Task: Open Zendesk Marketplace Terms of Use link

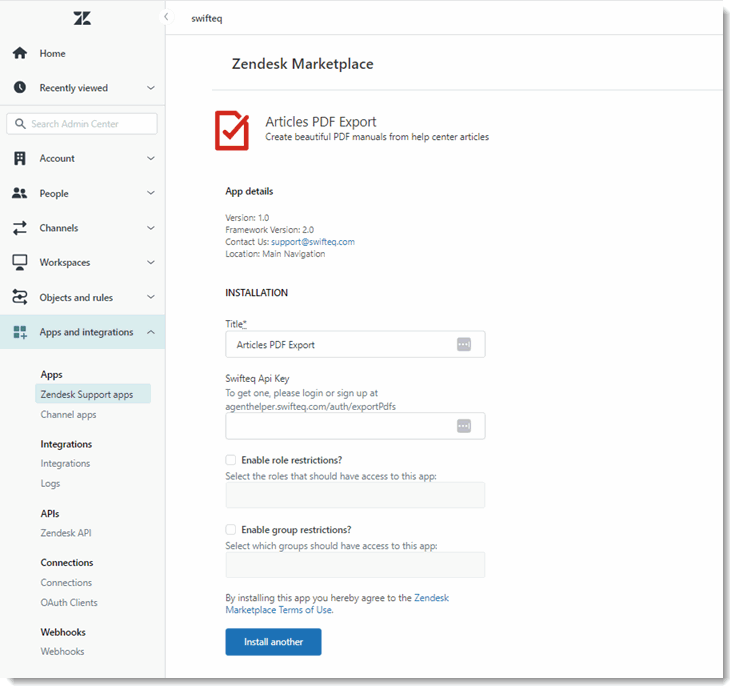Action: click(337, 604)
